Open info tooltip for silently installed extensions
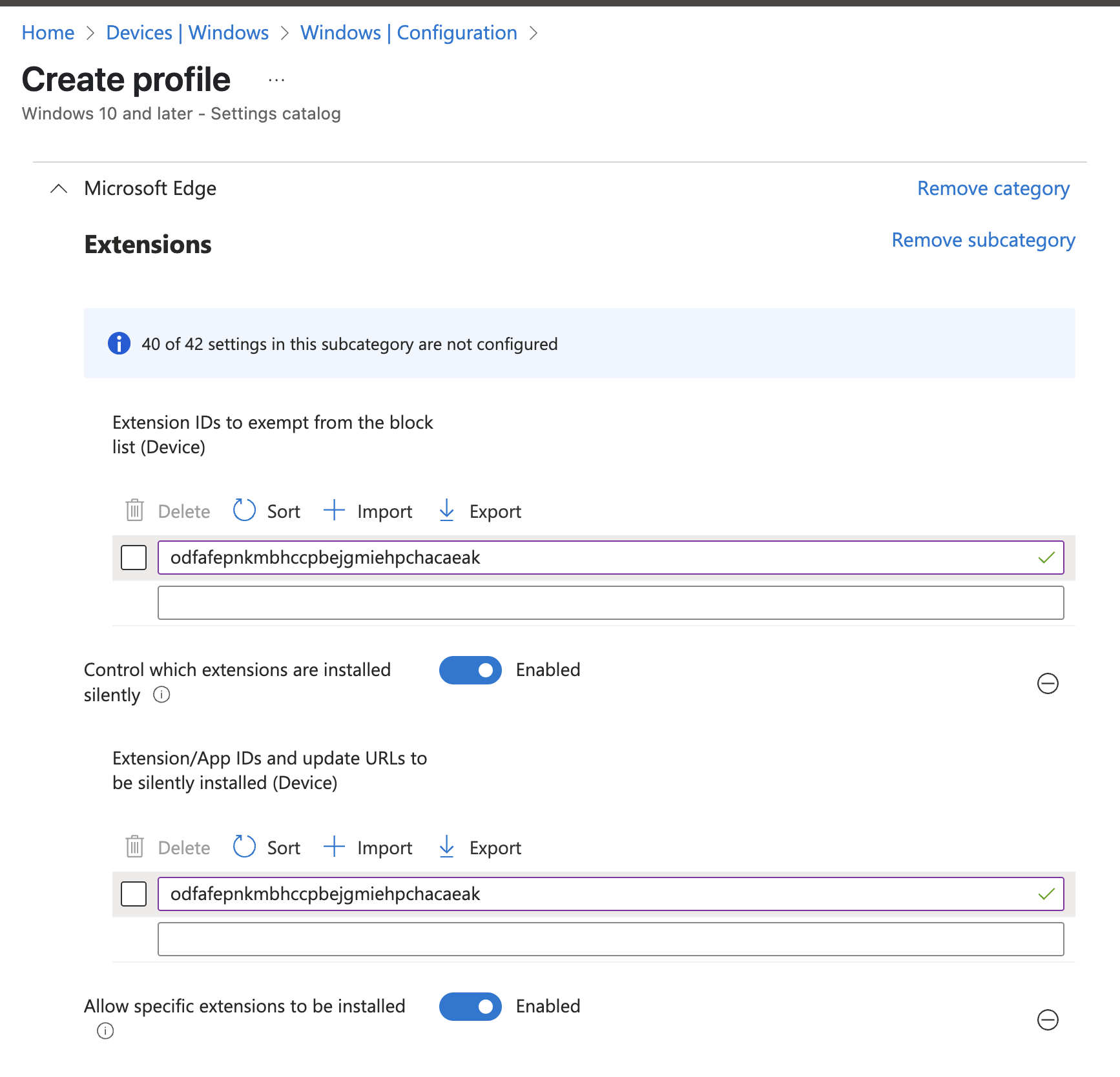This screenshot has width=1120, height=1077. pos(161,695)
